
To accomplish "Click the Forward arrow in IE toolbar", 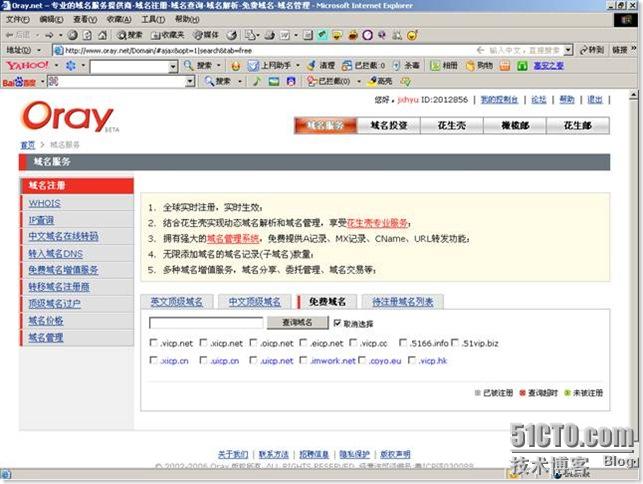I will [x=49, y=35].
